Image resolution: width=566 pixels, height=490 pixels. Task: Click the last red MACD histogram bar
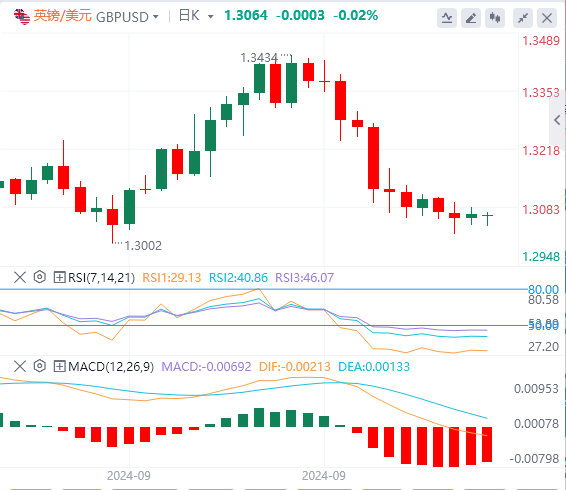point(487,444)
